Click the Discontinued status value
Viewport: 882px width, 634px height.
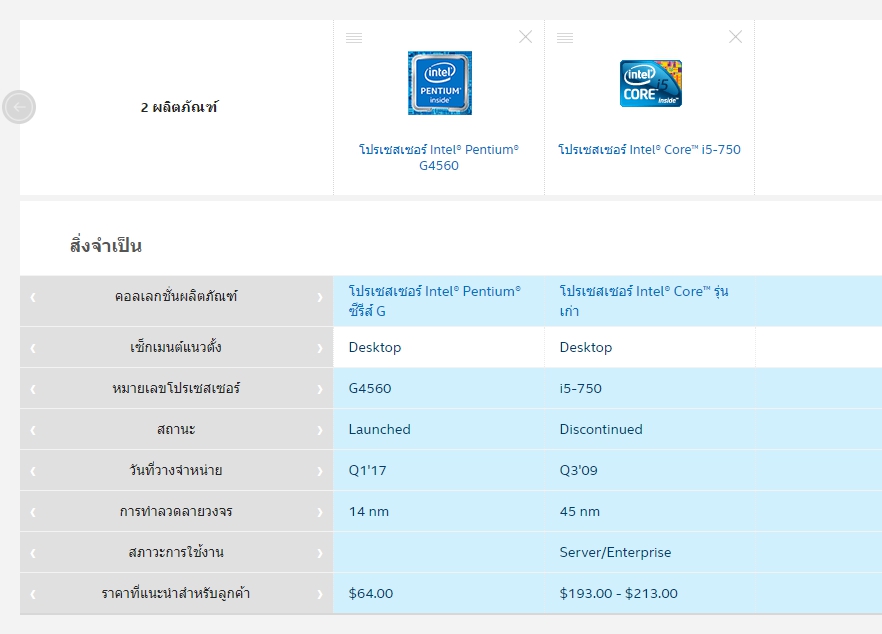coord(601,429)
